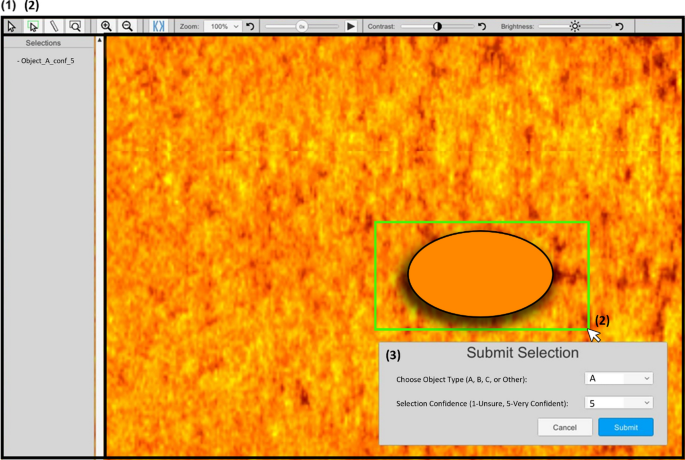Select the ruler measurement tool

tap(54, 26)
